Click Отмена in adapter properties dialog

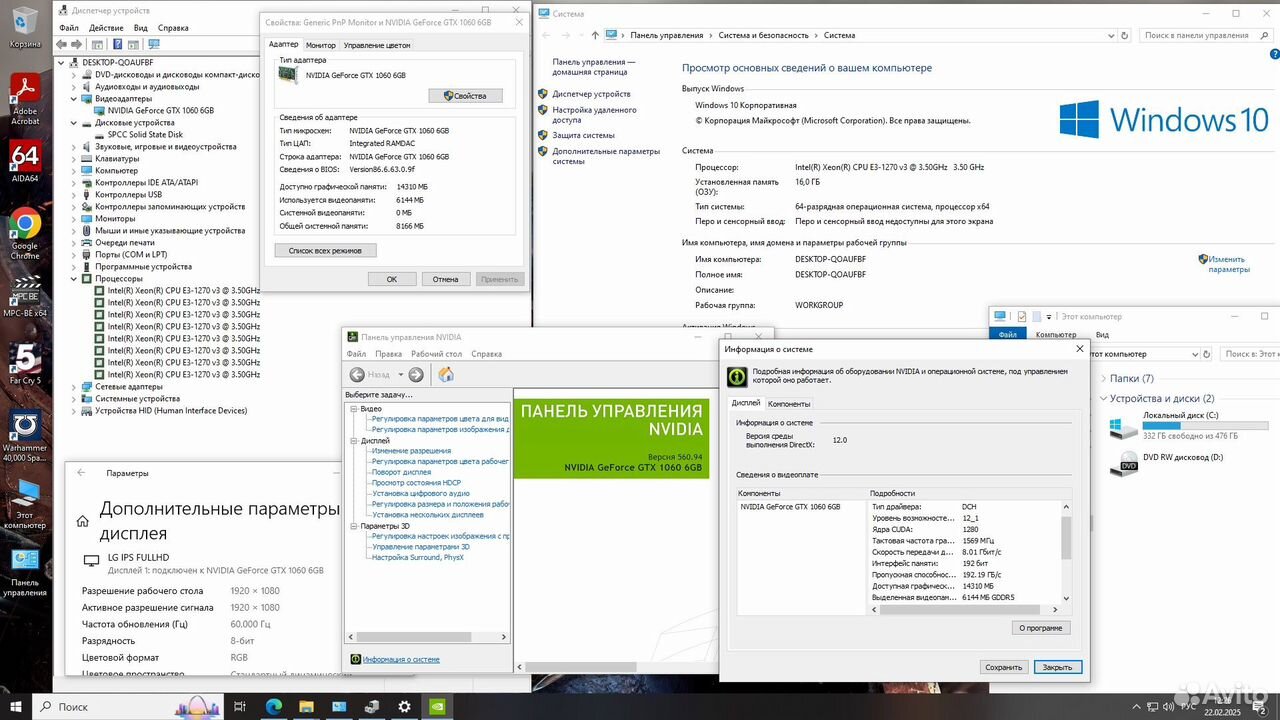(445, 279)
